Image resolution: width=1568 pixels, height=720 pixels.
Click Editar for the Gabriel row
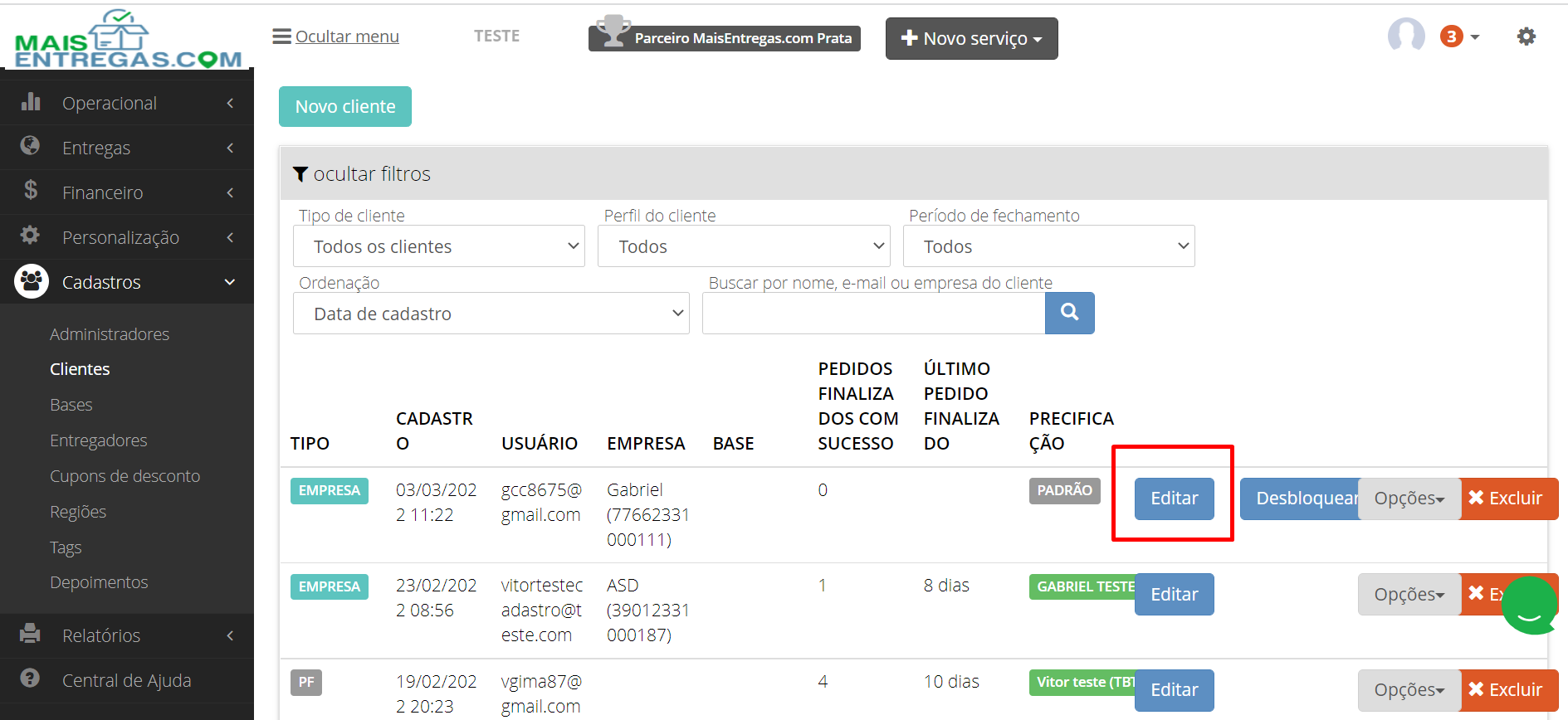1175,499
